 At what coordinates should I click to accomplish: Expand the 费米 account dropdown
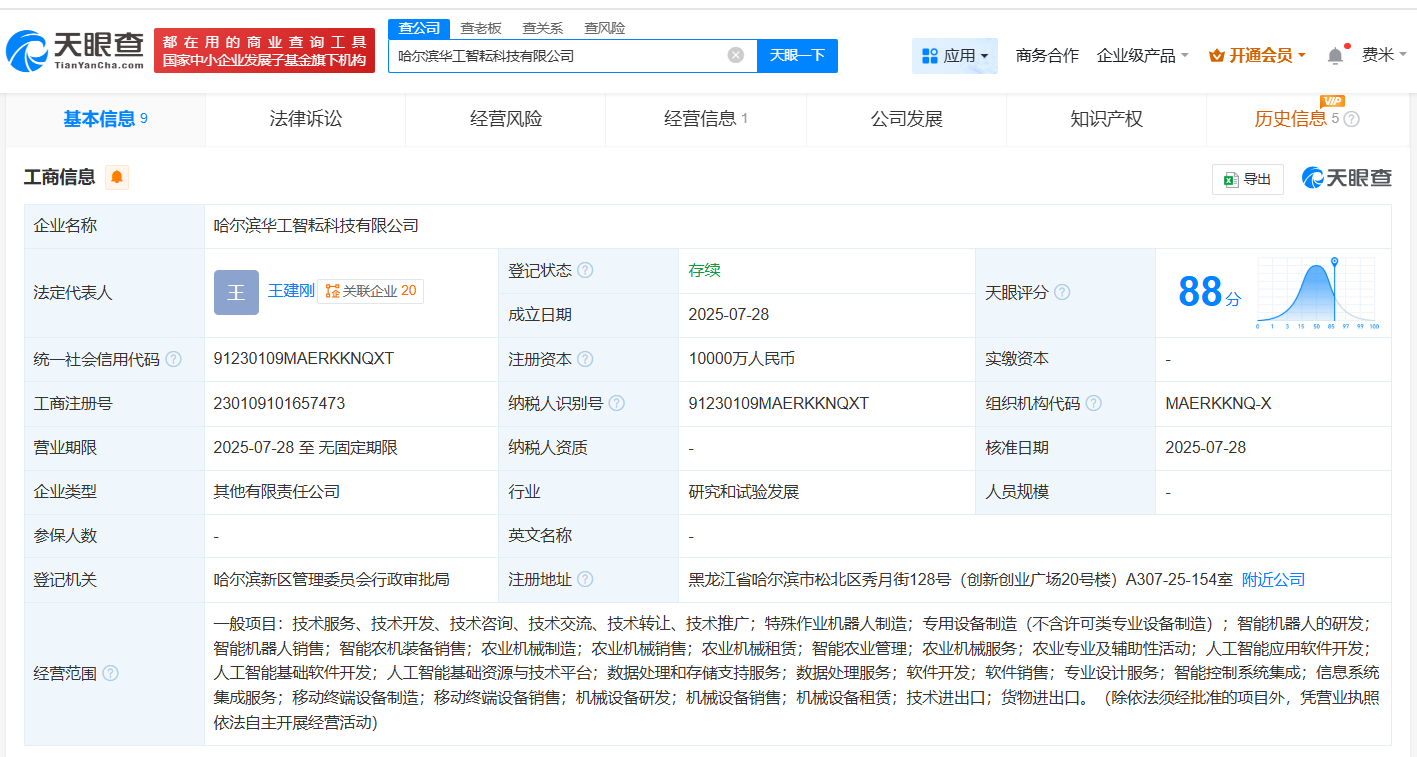tap(1385, 55)
